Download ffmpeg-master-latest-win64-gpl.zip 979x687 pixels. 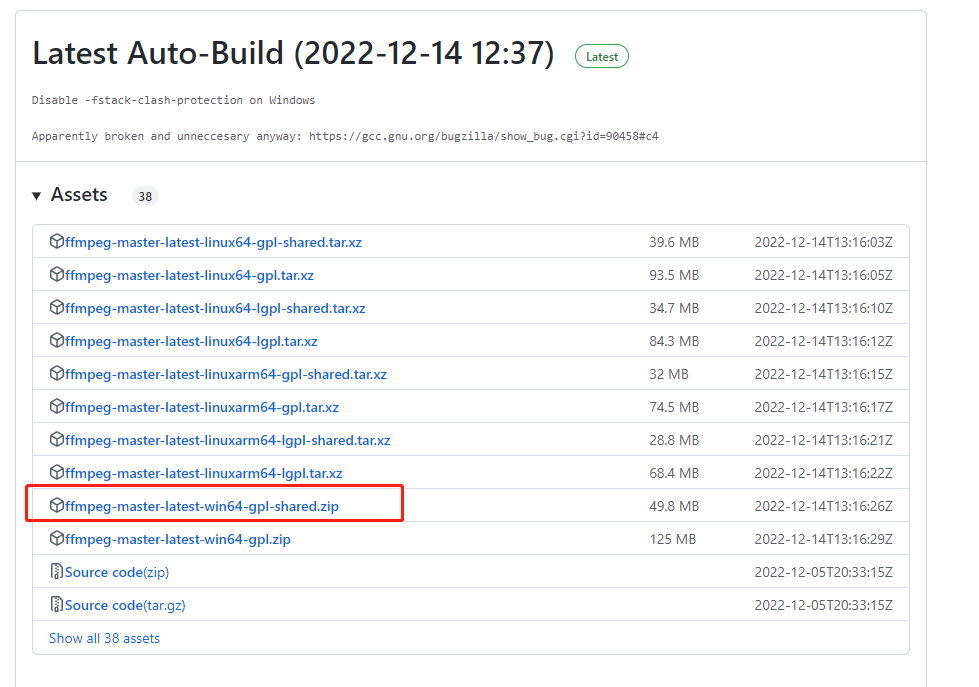click(178, 540)
